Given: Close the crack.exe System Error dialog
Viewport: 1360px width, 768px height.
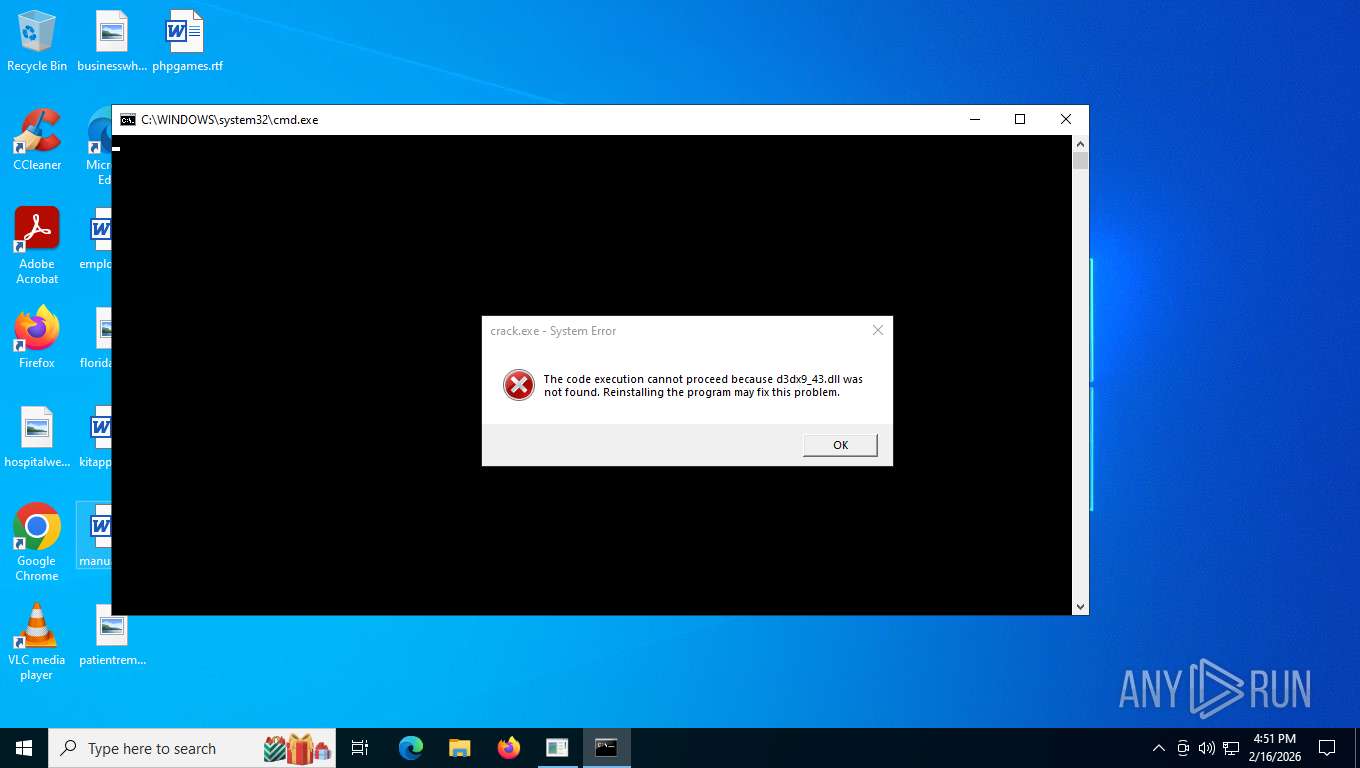Looking at the screenshot, I should (x=878, y=330).
